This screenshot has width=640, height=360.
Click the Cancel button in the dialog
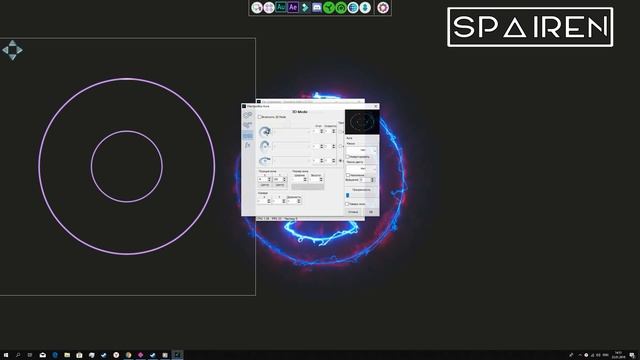pyautogui.click(x=353, y=212)
